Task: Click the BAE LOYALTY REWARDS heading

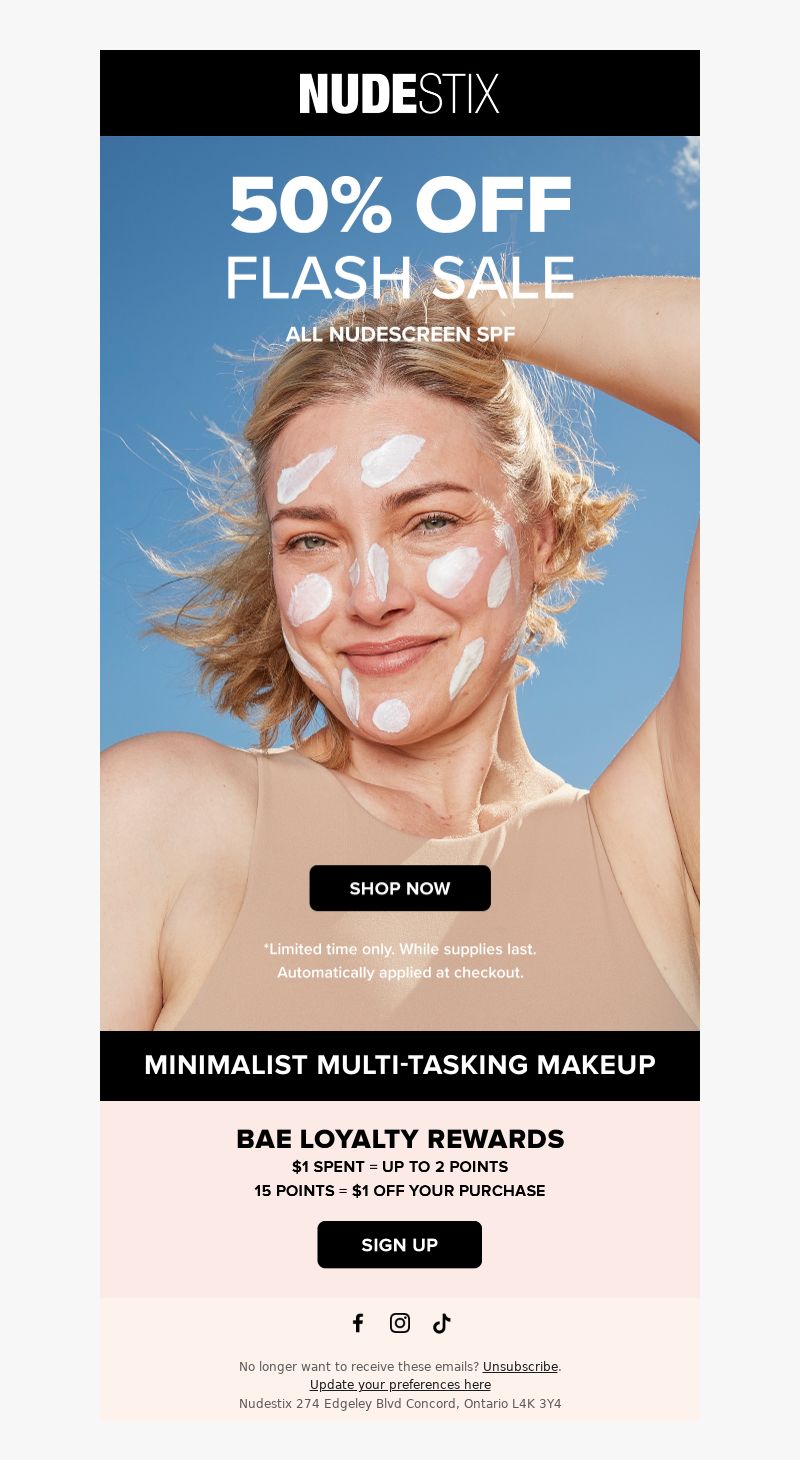Action: (x=400, y=1139)
